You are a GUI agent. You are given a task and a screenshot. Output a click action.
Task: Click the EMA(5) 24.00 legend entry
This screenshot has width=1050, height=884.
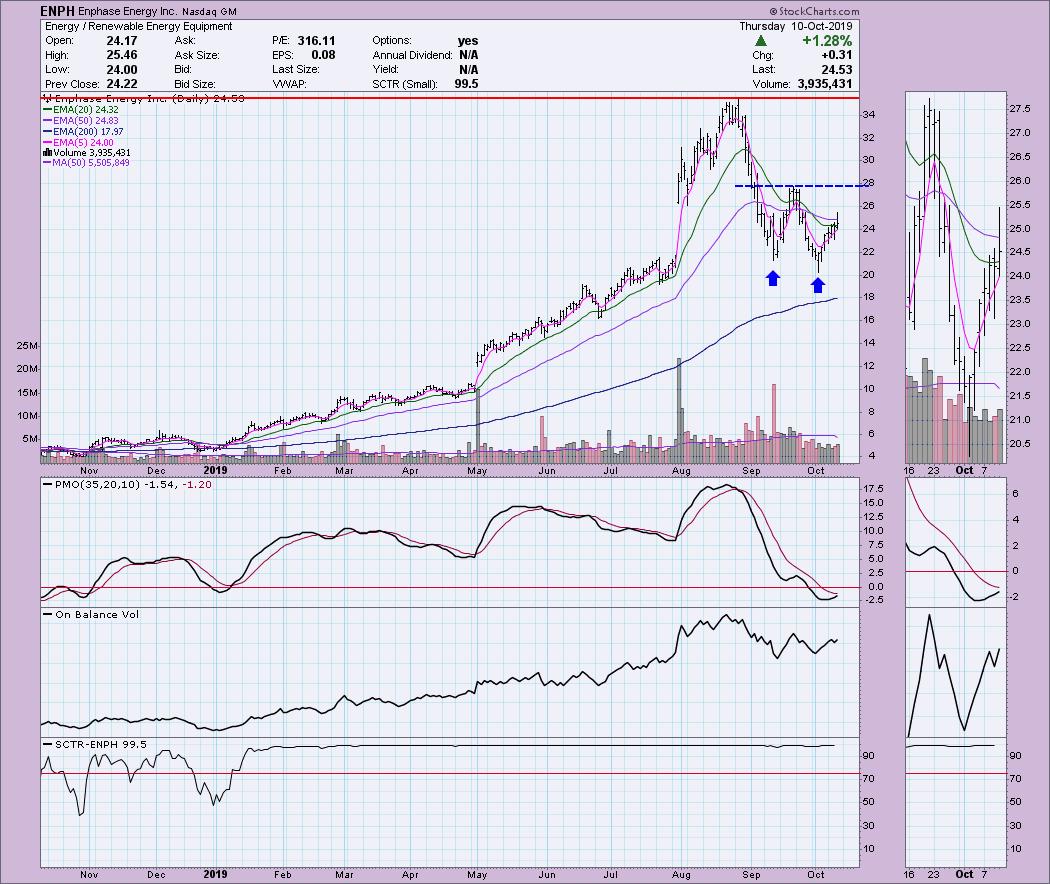point(78,143)
